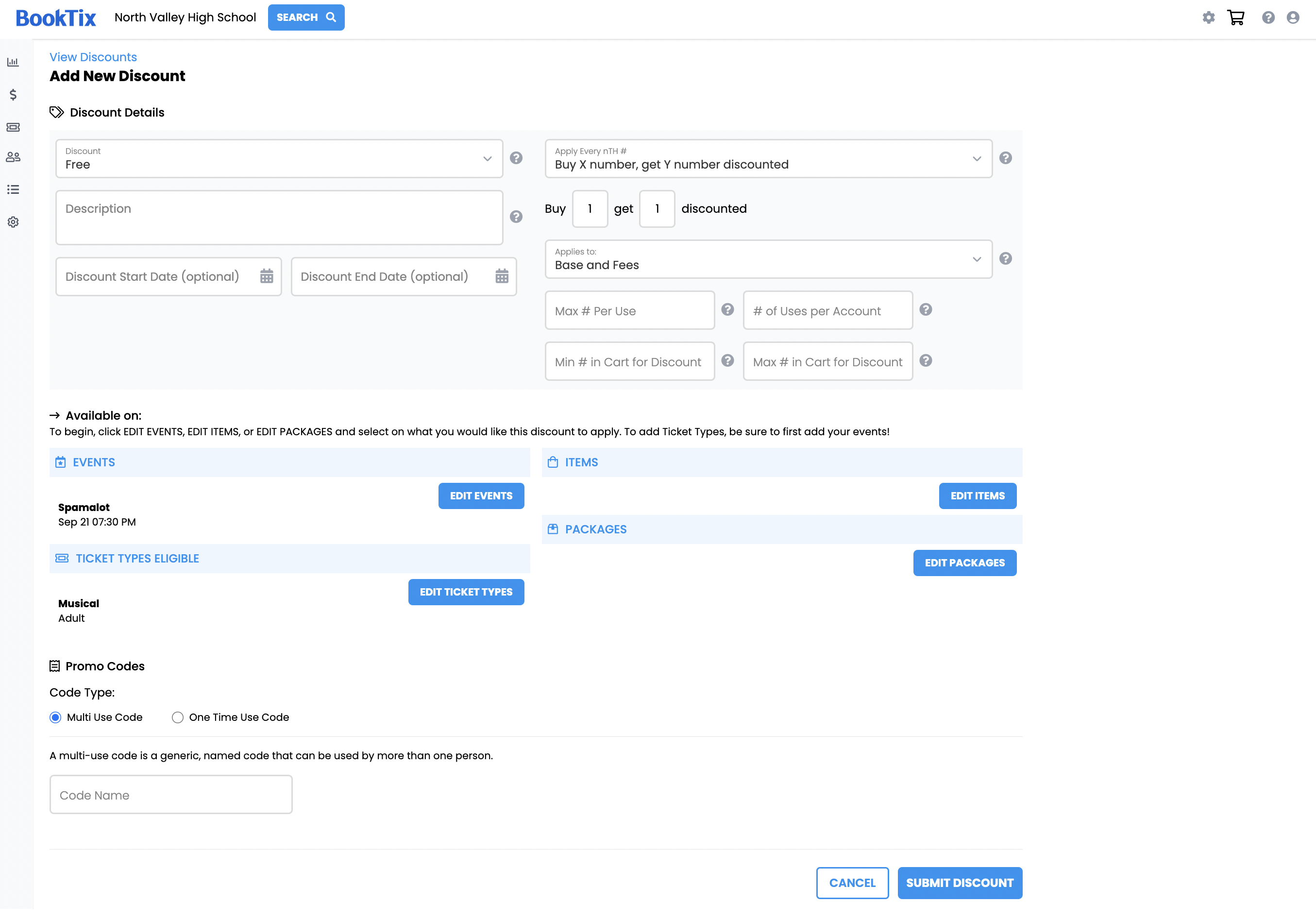
Task: Focus the get quantity field
Action: (x=658, y=209)
